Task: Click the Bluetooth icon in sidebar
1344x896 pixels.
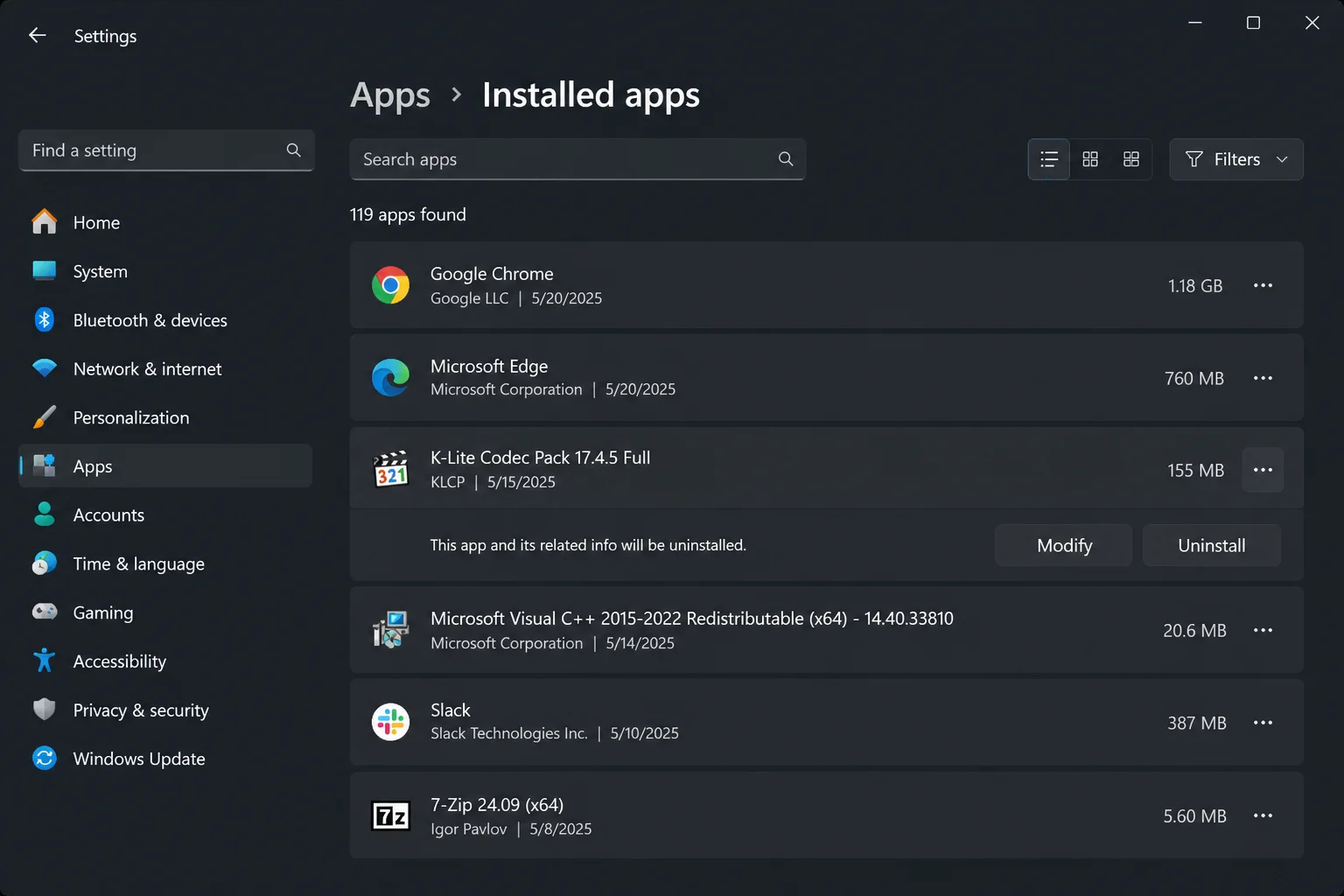Action: [x=44, y=319]
